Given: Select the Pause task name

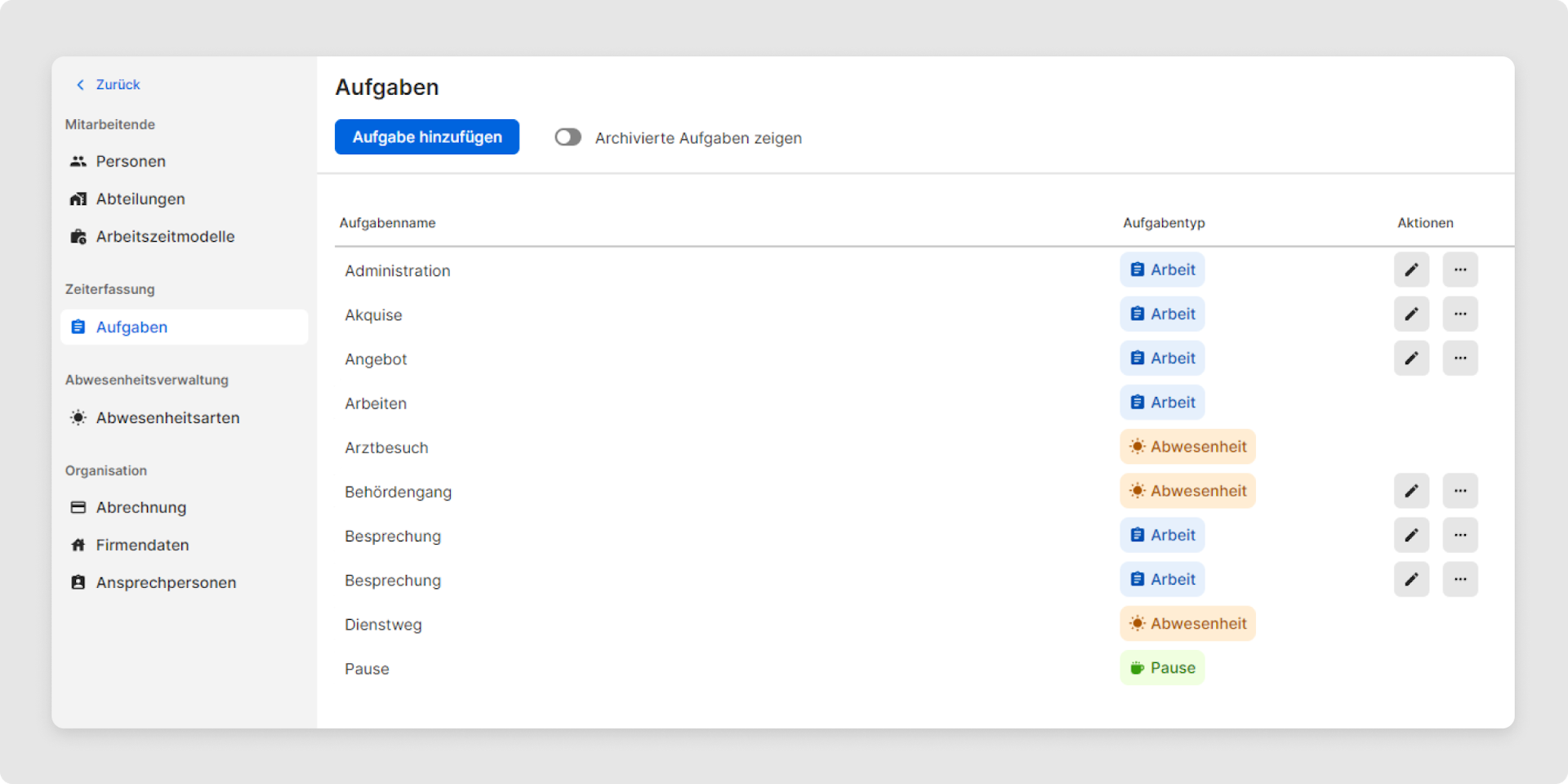Looking at the screenshot, I should (x=367, y=669).
